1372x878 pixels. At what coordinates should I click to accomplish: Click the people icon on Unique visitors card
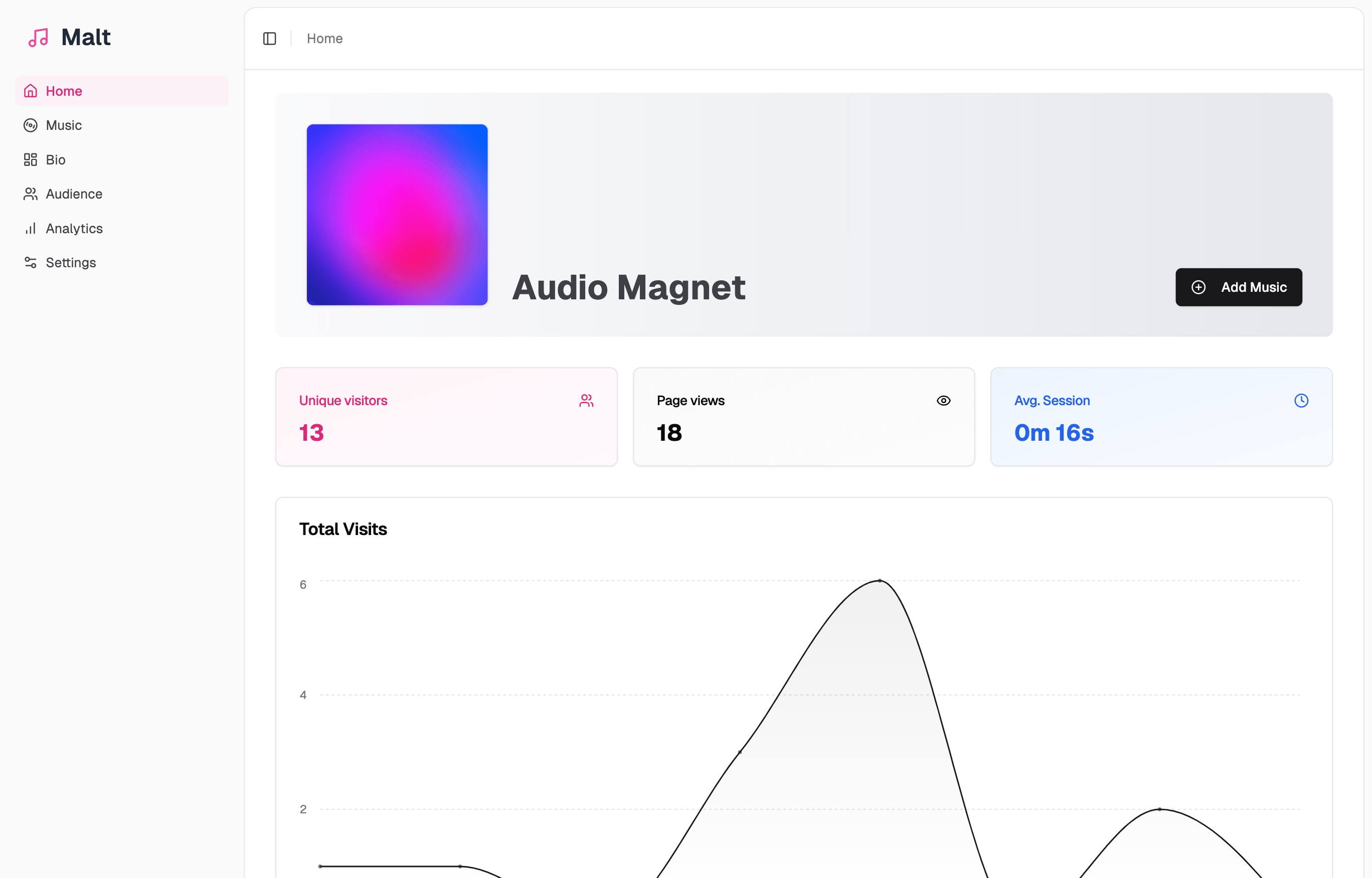[x=586, y=400]
